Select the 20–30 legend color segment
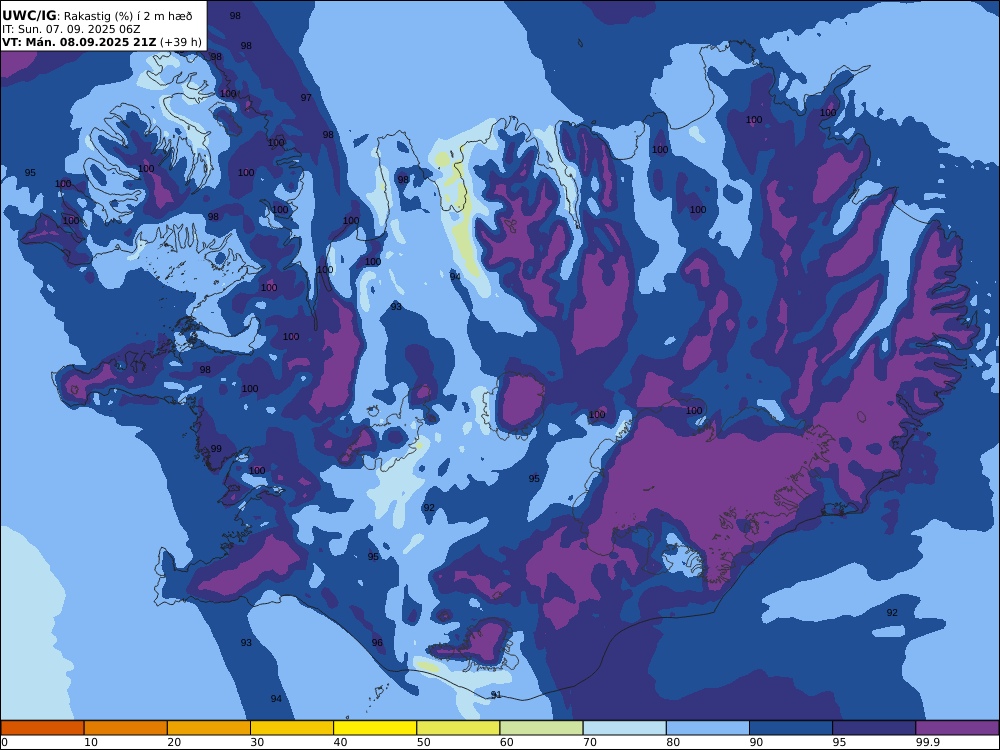Screen dimensions: 1000x750 (209, 728)
